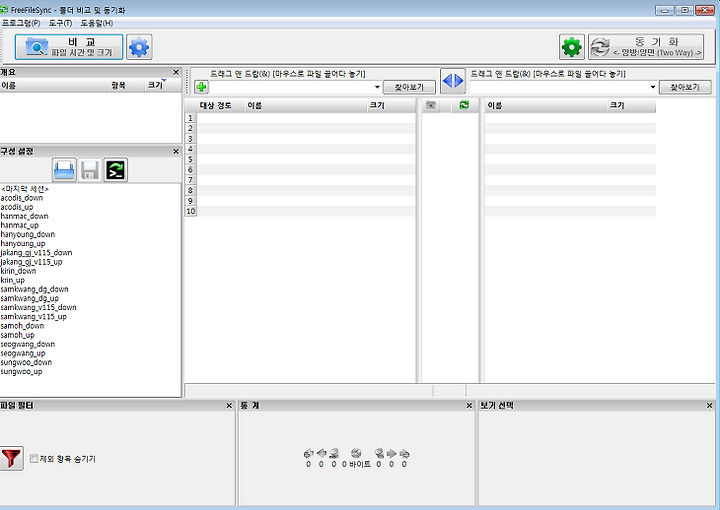Viewport: 720px width, 510px height.
Task: Select samoh_up configuration
Action: pyautogui.click(x=17, y=335)
